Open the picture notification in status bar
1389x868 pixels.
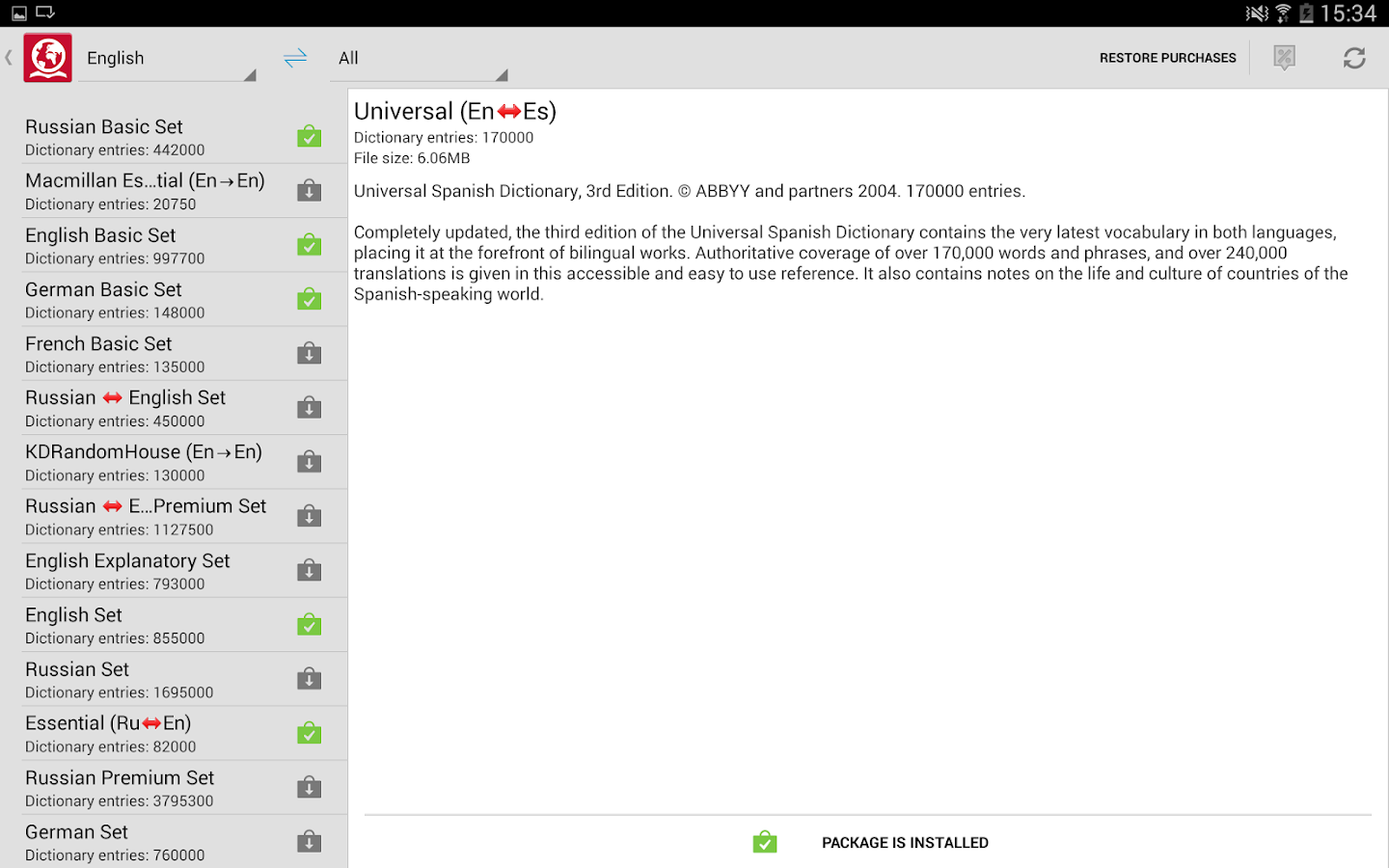pyautogui.click(x=19, y=14)
